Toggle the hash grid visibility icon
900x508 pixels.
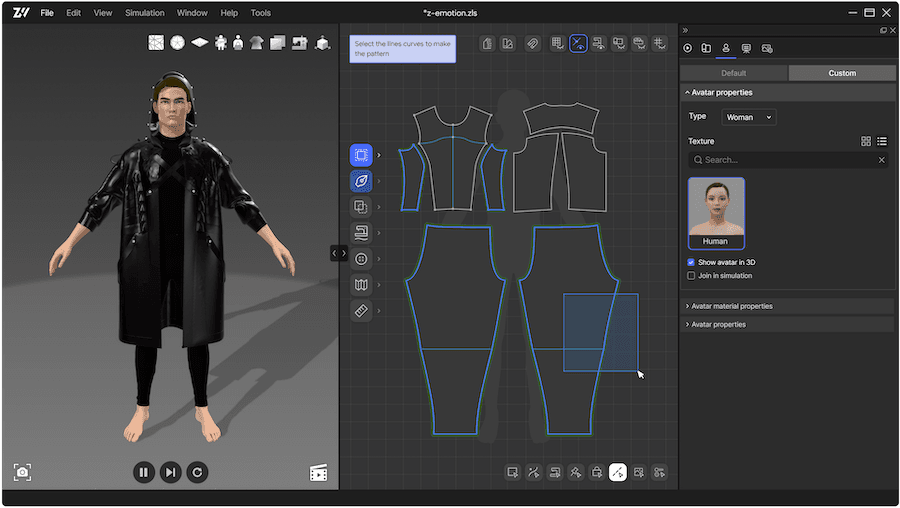tap(660, 43)
